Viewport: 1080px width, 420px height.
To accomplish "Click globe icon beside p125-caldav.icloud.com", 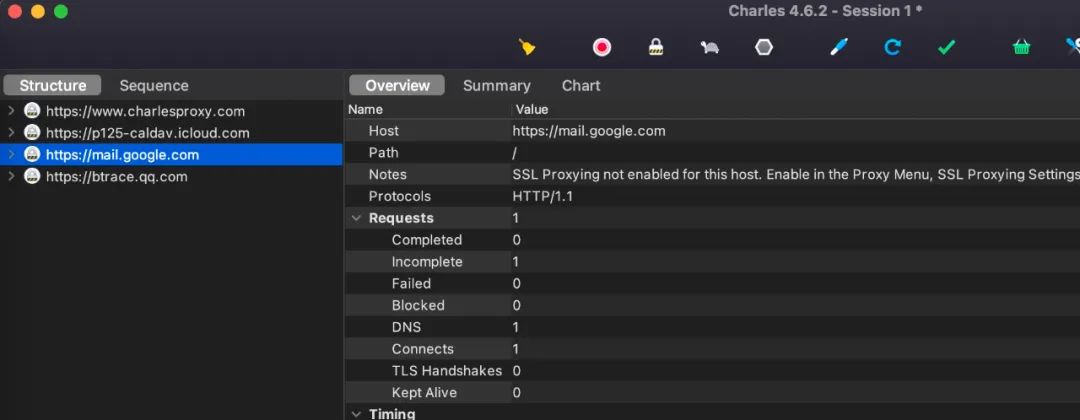I will coord(32,132).
